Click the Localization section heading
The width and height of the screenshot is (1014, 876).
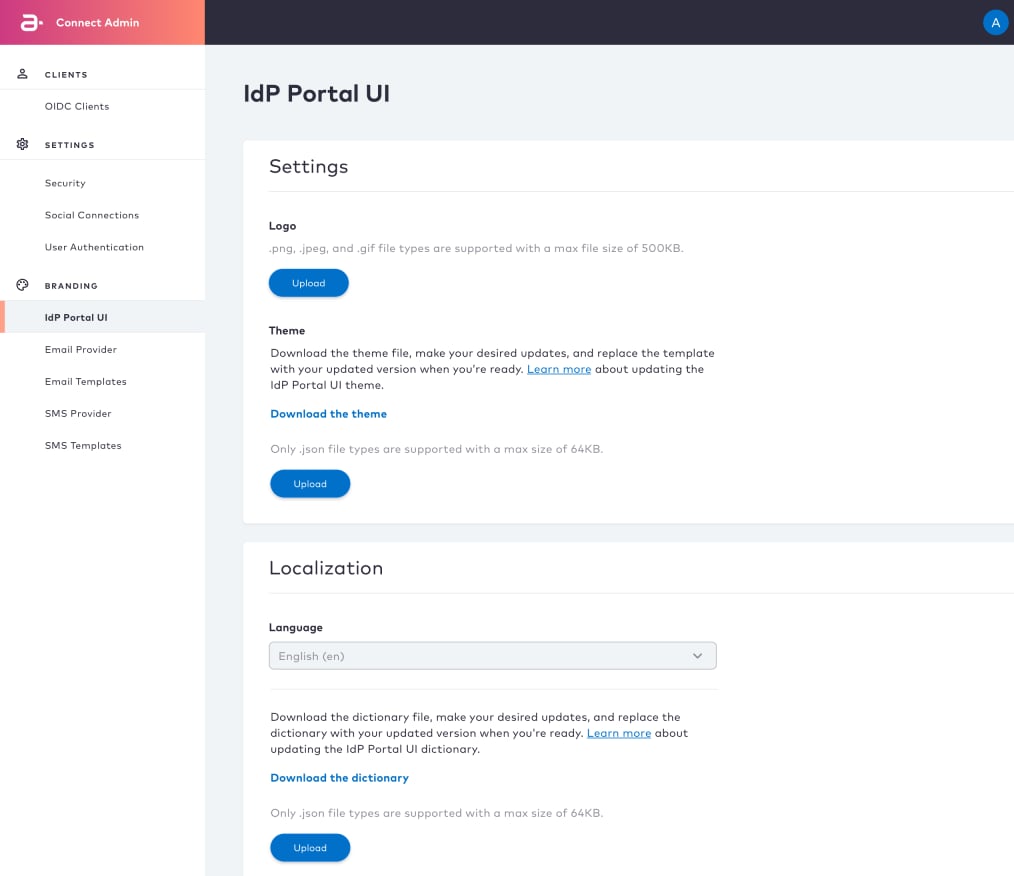click(x=326, y=568)
